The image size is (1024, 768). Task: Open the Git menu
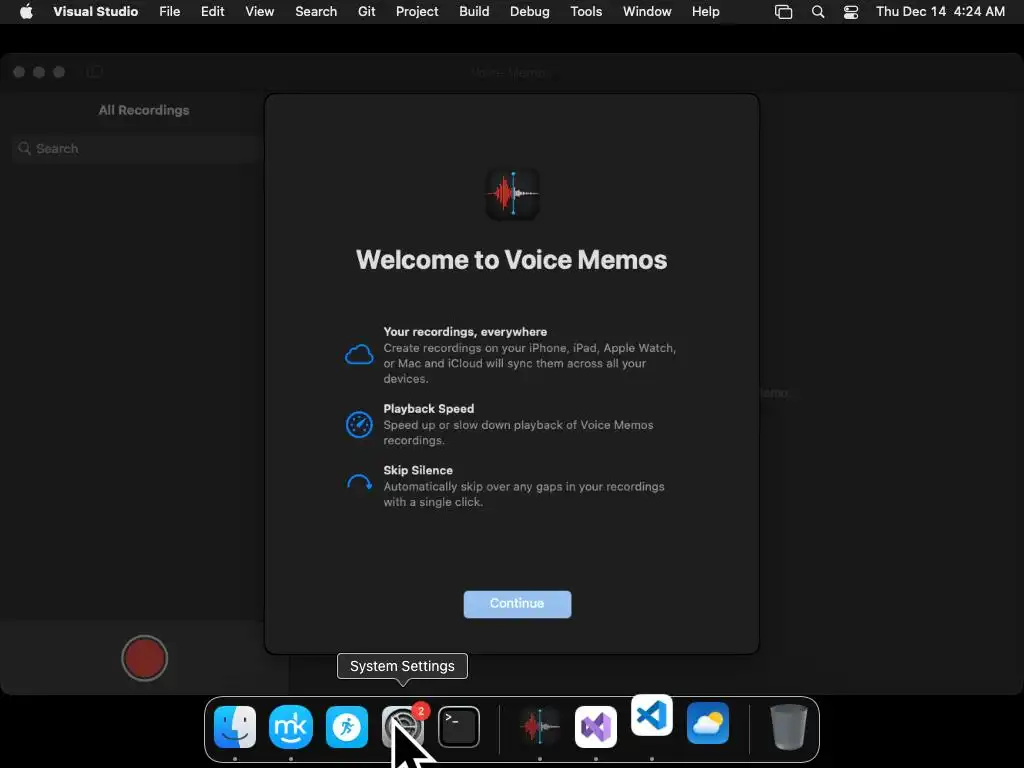366,11
